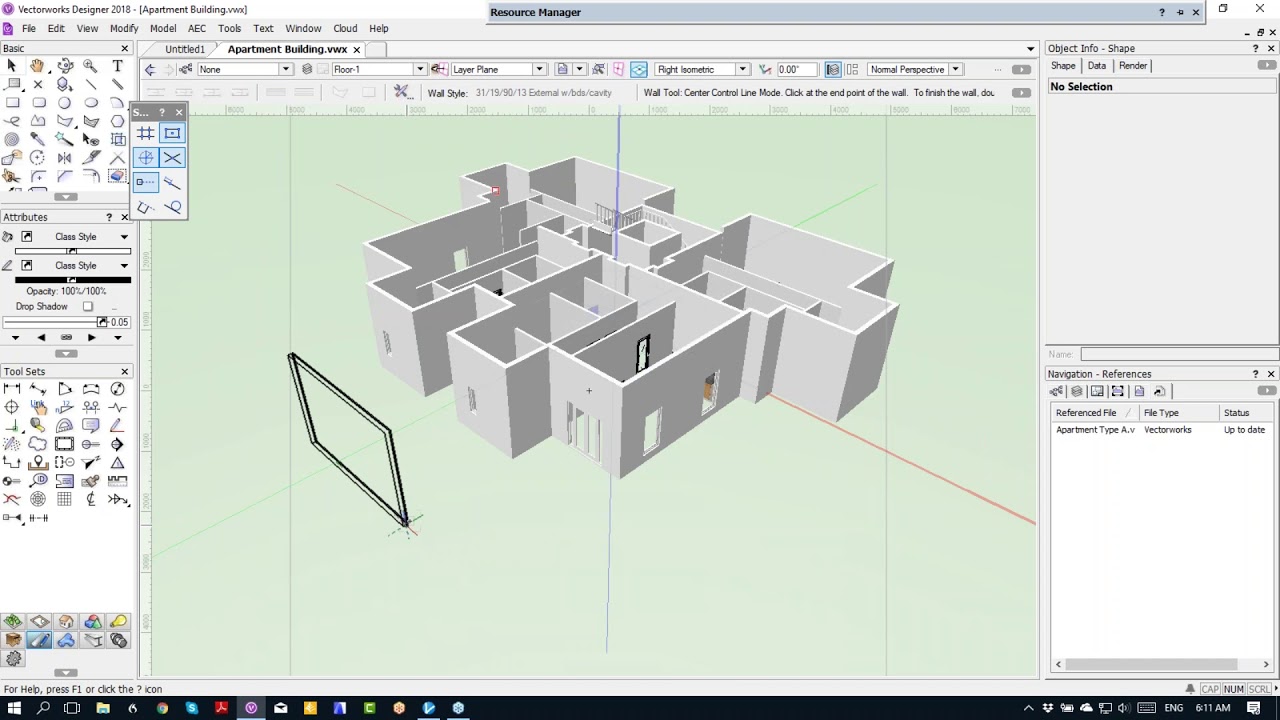Open the gear Machine Components tool set
Screen dimensions: 1280x720
click(x=13, y=658)
